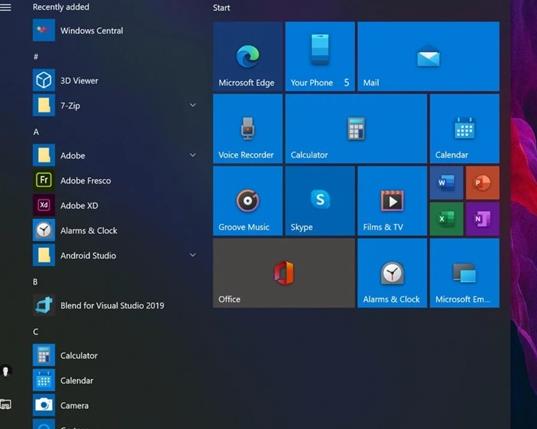
Task: Launch the Voice Recorder tile
Action: click(x=248, y=129)
